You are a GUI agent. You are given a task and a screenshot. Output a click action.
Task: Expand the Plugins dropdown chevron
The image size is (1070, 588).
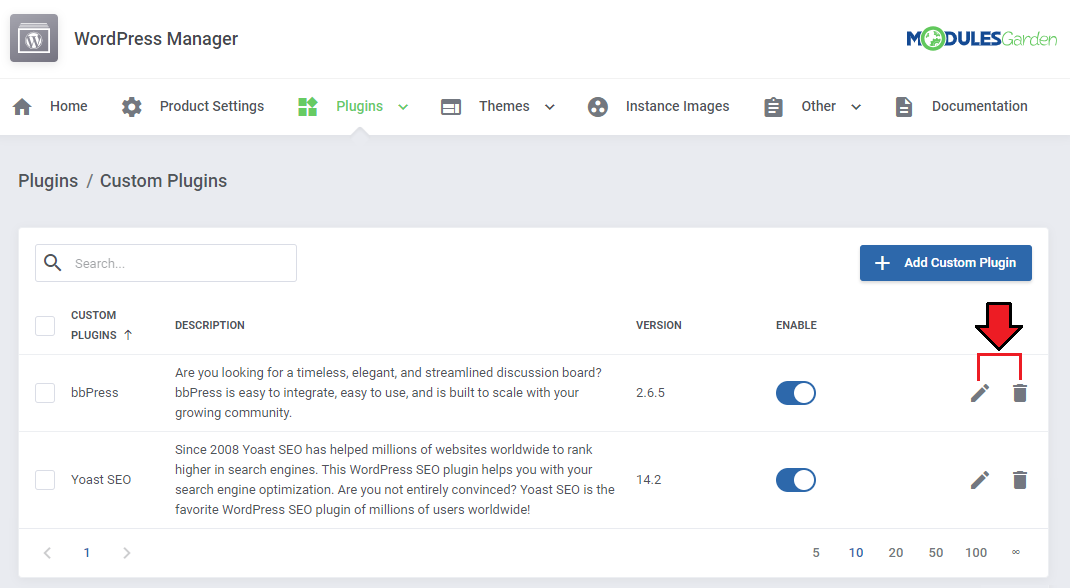pyautogui.click(x=403, y=107)
